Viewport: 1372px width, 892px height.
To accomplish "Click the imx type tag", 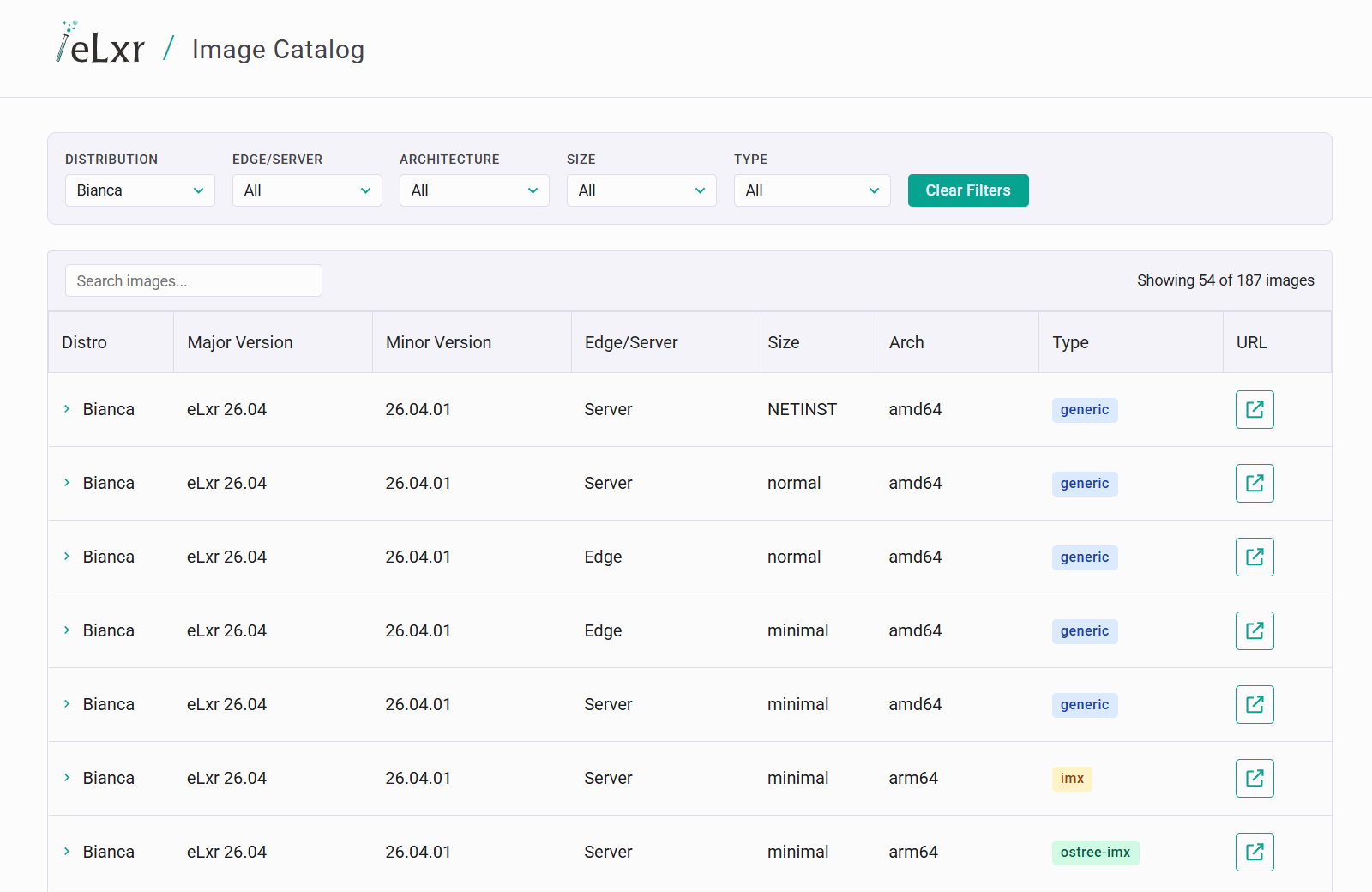I will (x=1072, y=779).
